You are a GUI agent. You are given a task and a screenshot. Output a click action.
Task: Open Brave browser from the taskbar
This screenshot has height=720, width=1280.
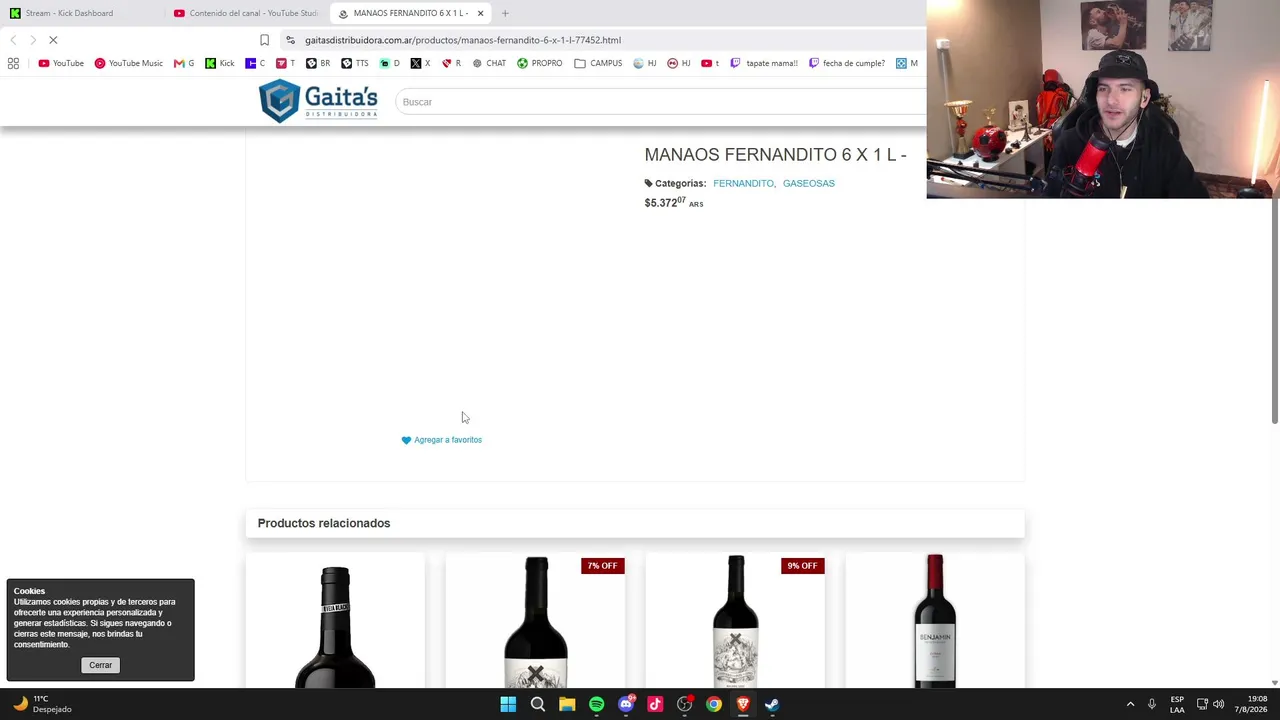(x=743, y=704)
